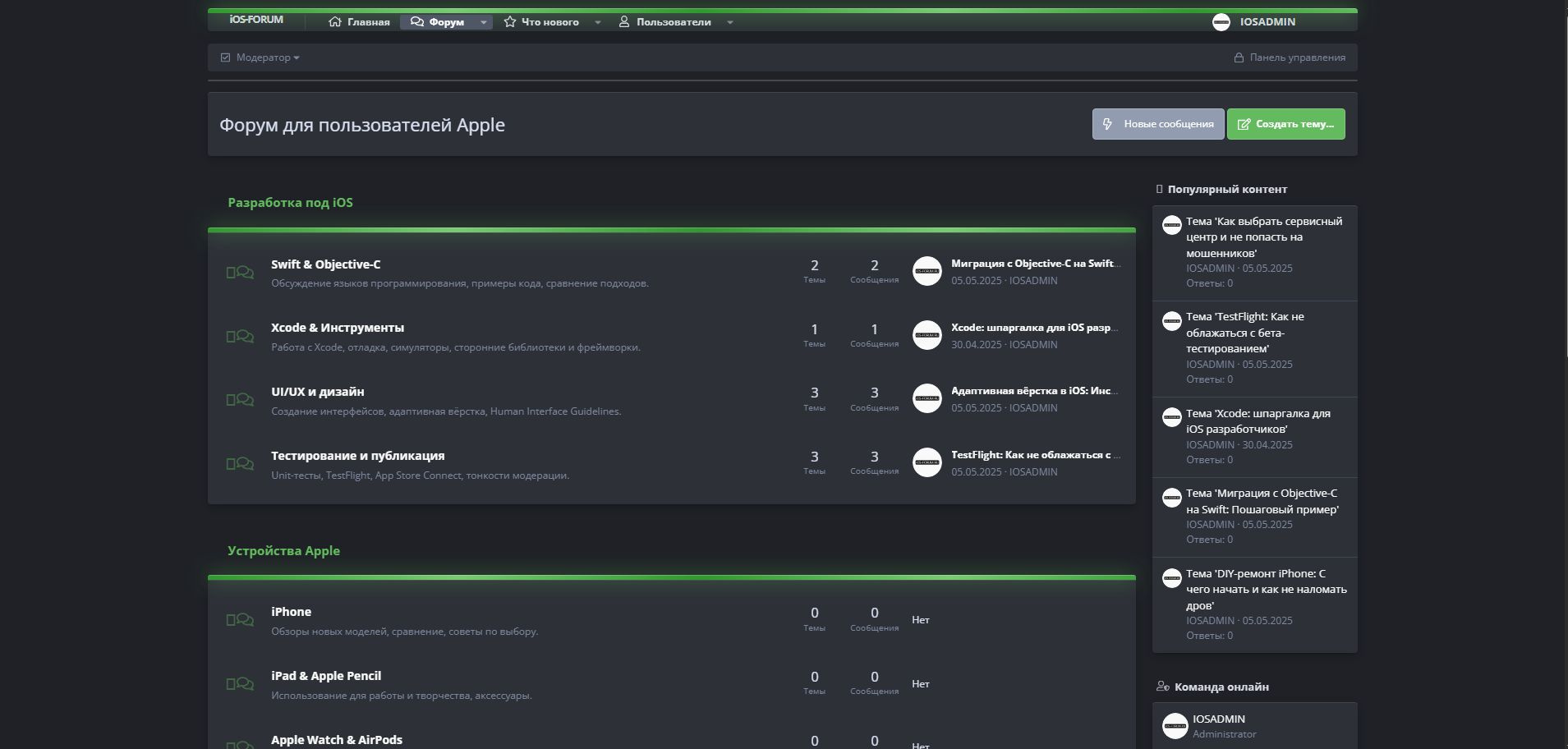1568x749 pixels.
Task: Click avatar beside TestFlight latest post in list
Action: (x=927, y=462)
